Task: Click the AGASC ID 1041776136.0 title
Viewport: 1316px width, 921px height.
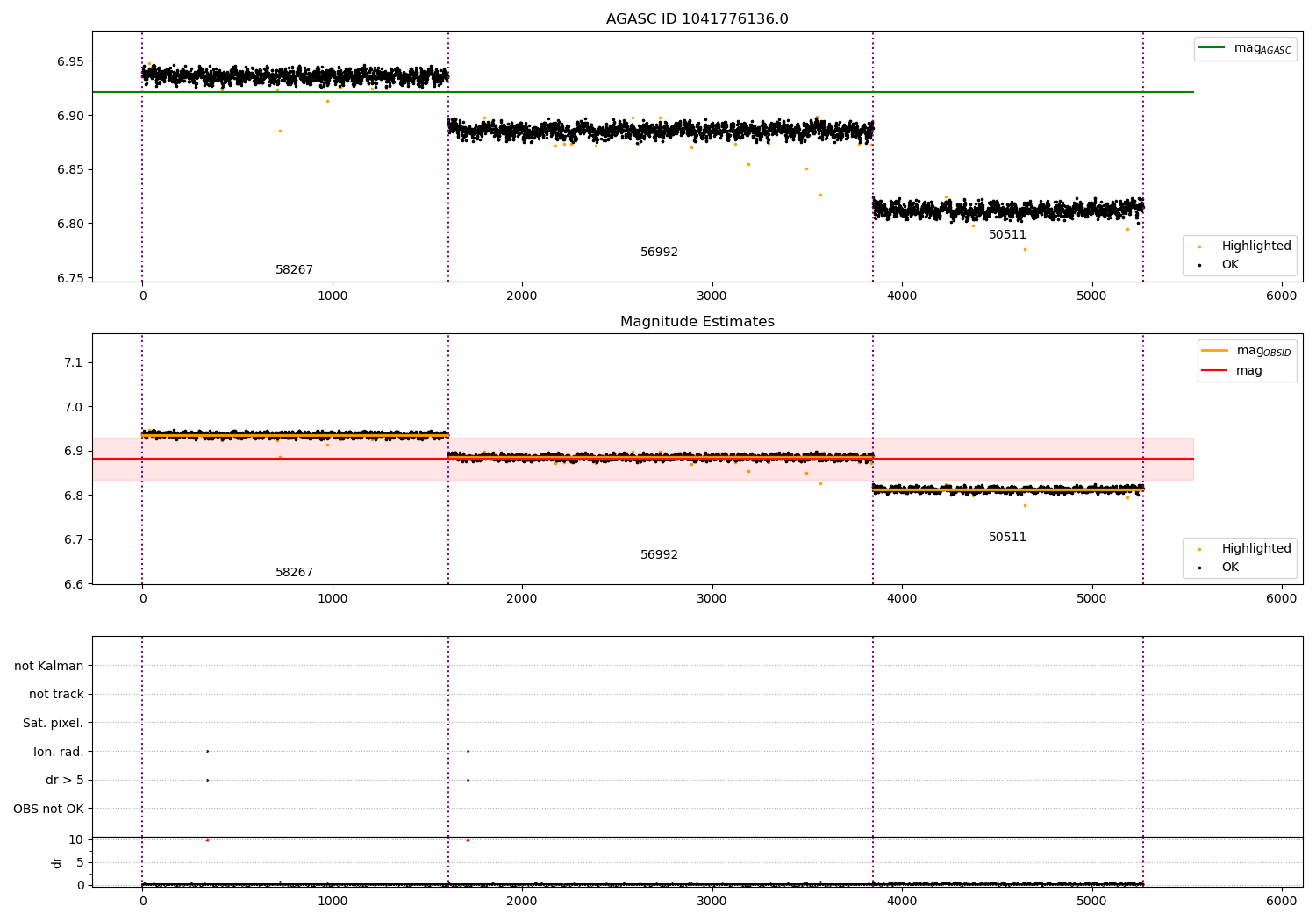Action: [x=697, y=19]
